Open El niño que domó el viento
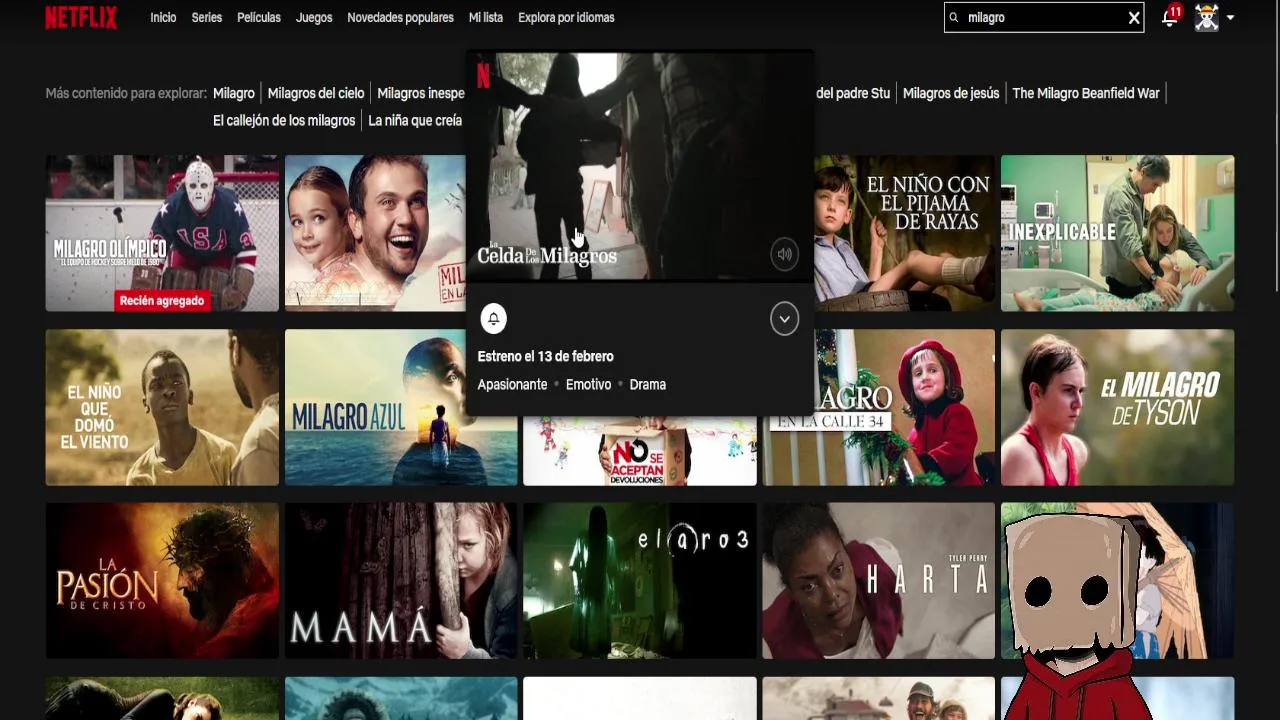The width and height of the screenshot is (1280, 720). [162, 407]
